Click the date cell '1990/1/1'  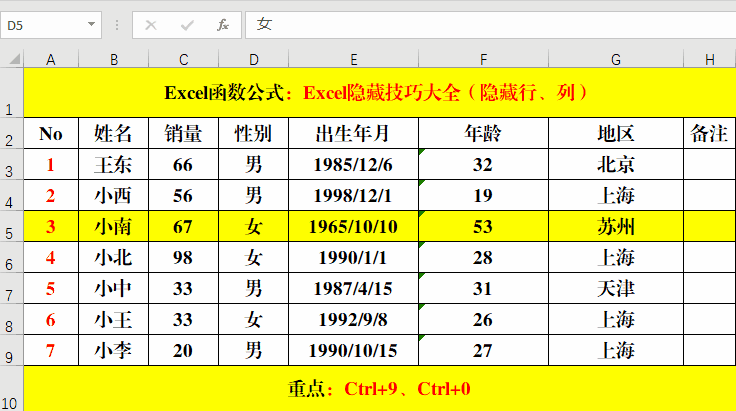[x=353, y=257]
